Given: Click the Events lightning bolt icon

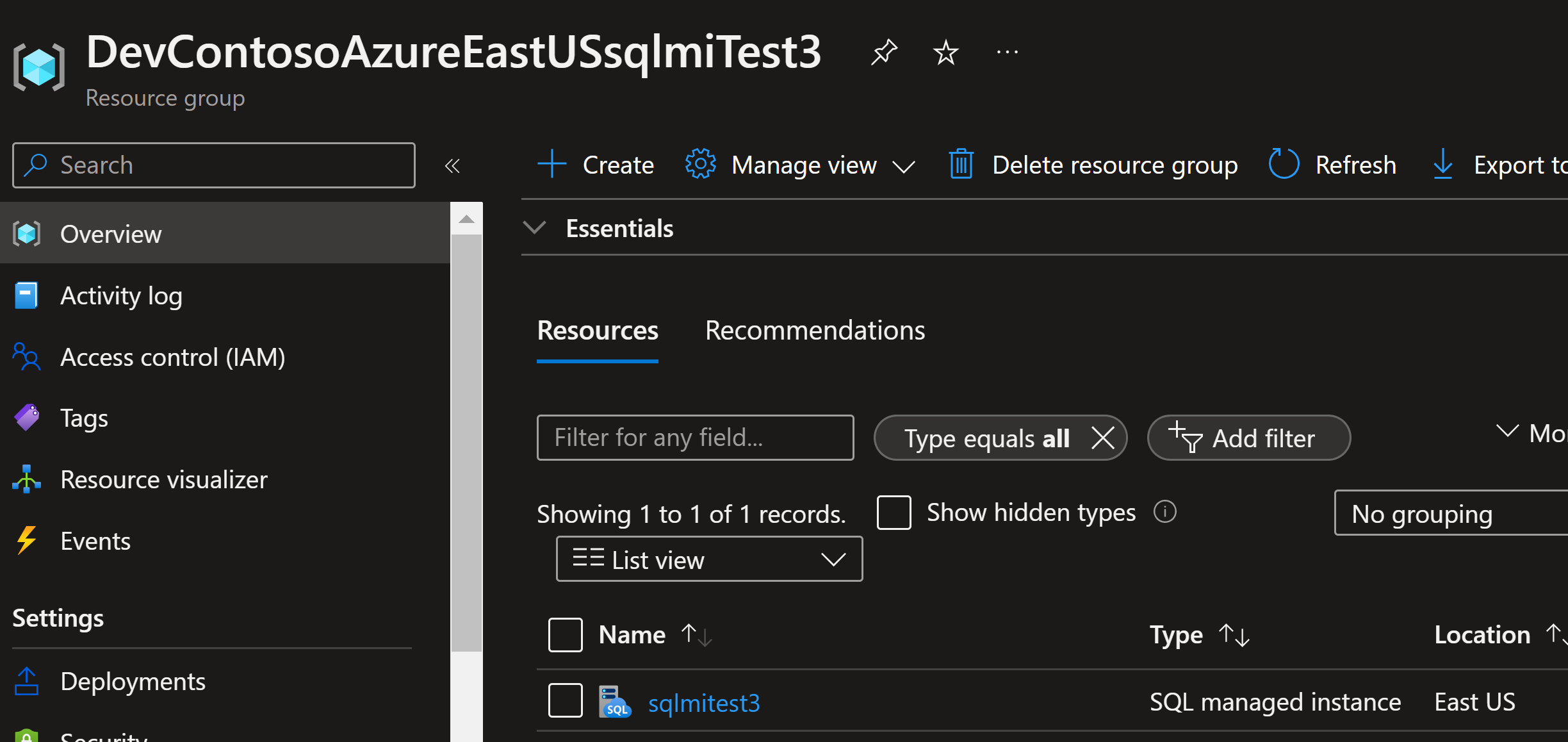Looking at the screenshot, I should pos(26,542).
